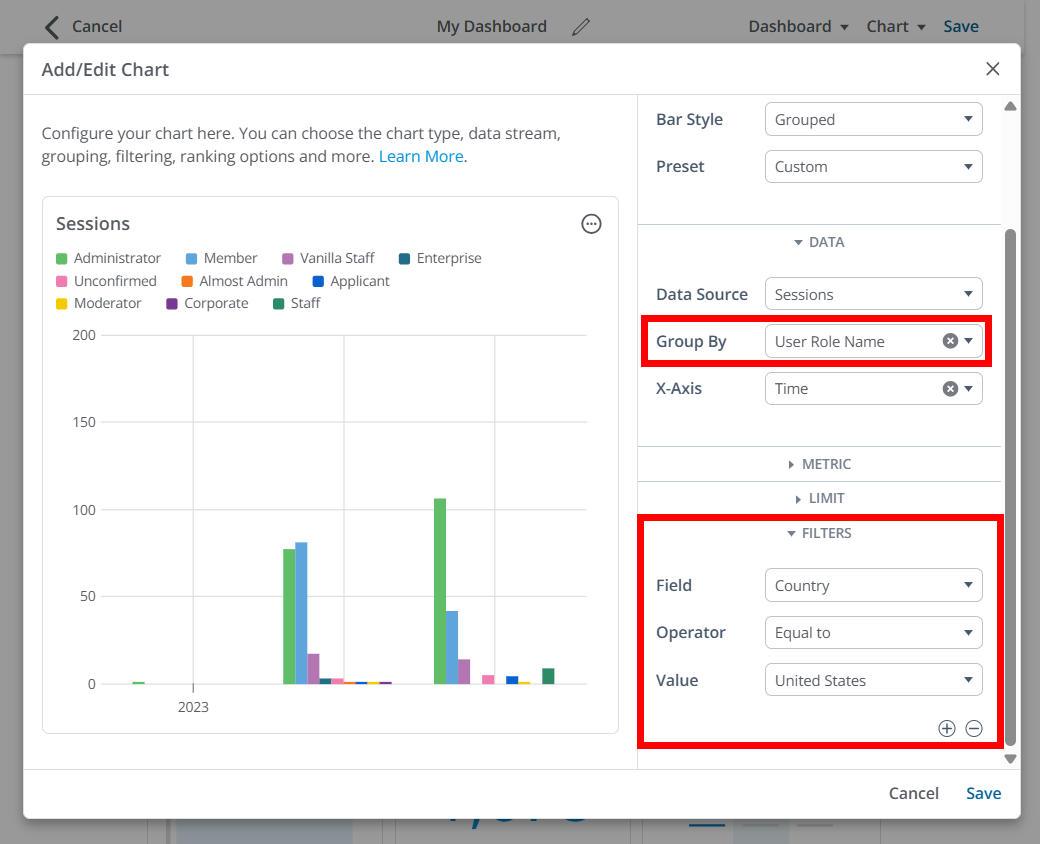Click the tallest blue Member bar

point(301,612)
